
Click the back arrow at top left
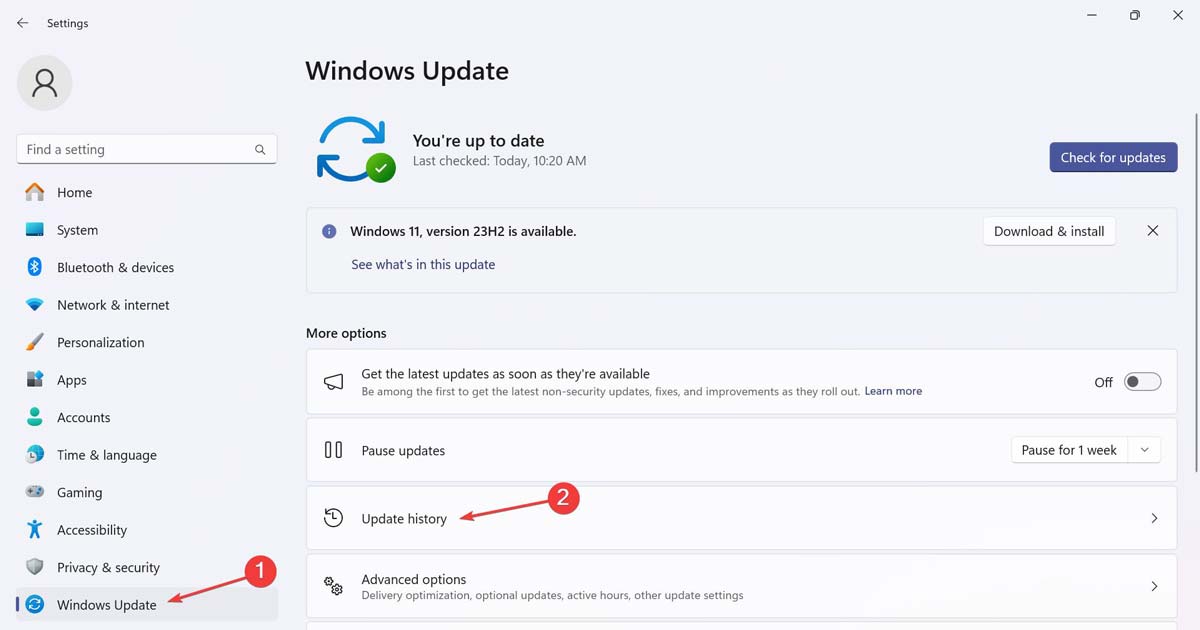pos(22,22)
